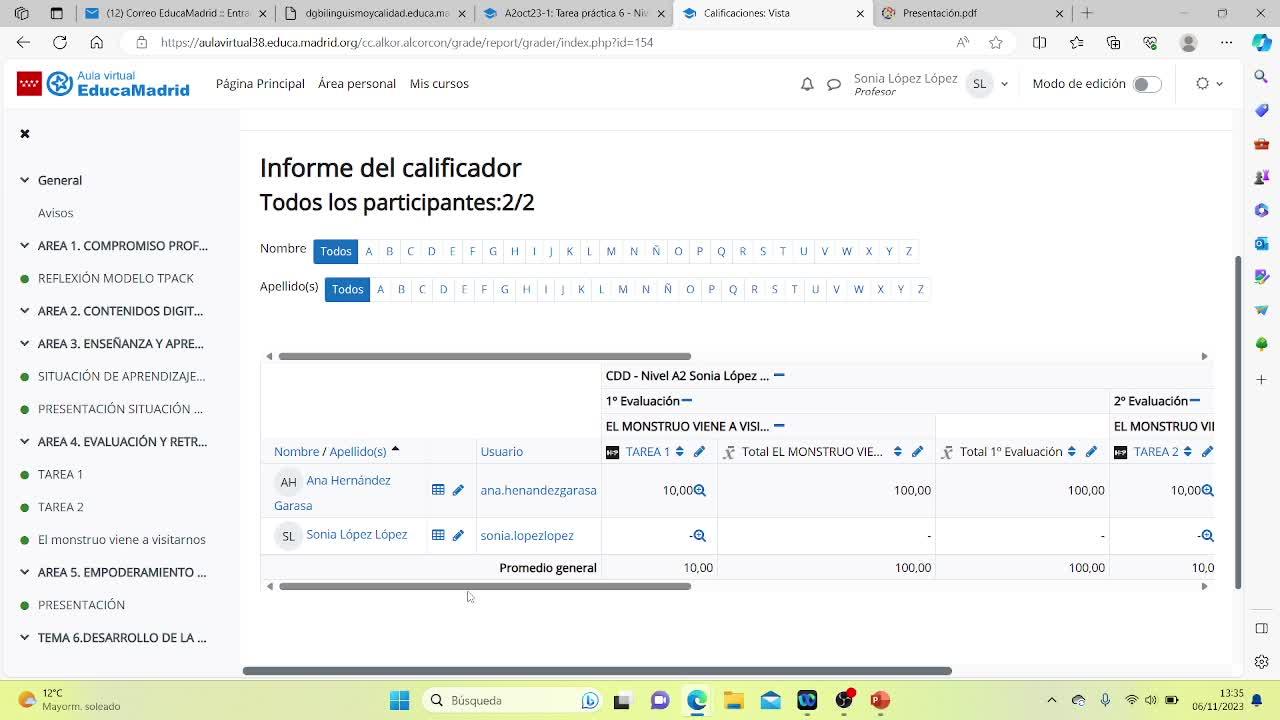Open grade table icon for Ana Hernández Garasa
The height and width of the screenshot is (720, 1280).
(438, 490)
